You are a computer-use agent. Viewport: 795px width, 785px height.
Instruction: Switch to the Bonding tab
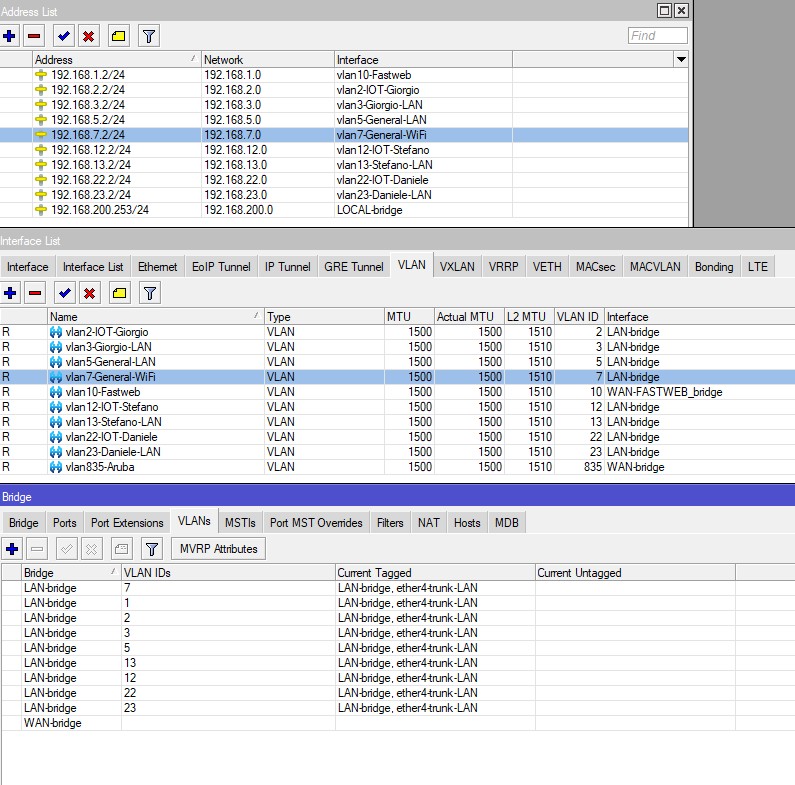(x=714, y=267)
